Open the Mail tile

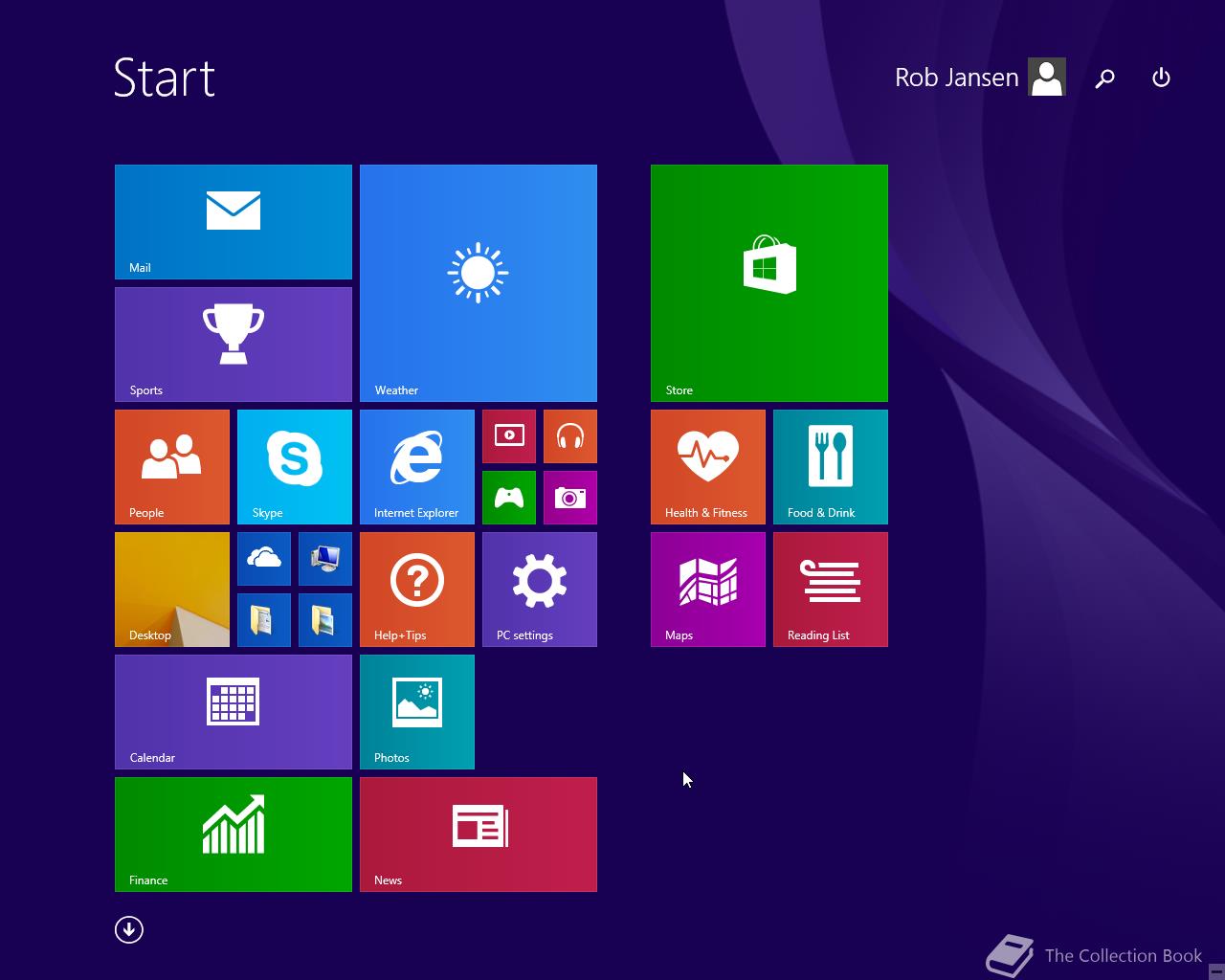[234, 222]
